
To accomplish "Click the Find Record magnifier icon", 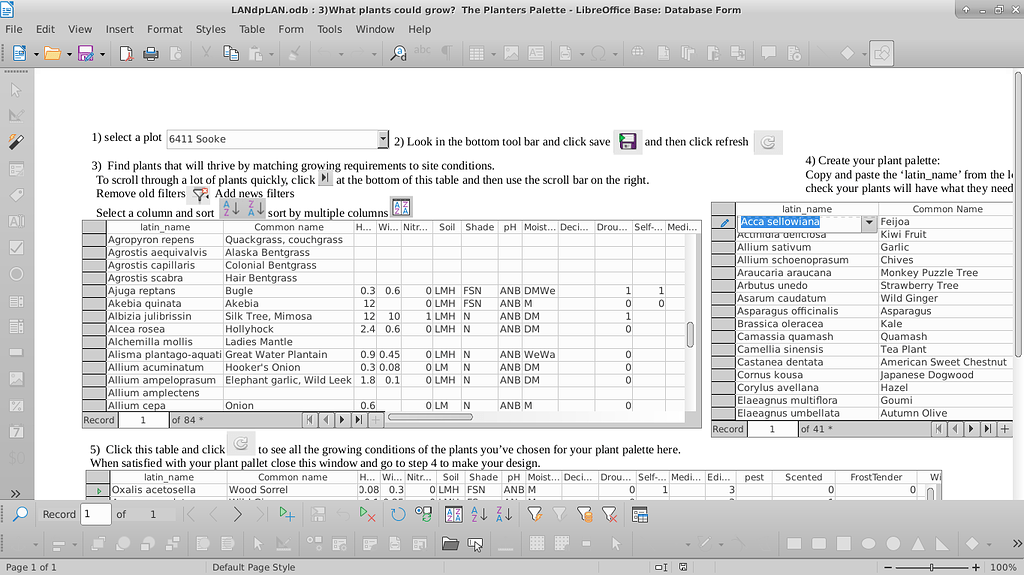I will click(x=20, y=514).
